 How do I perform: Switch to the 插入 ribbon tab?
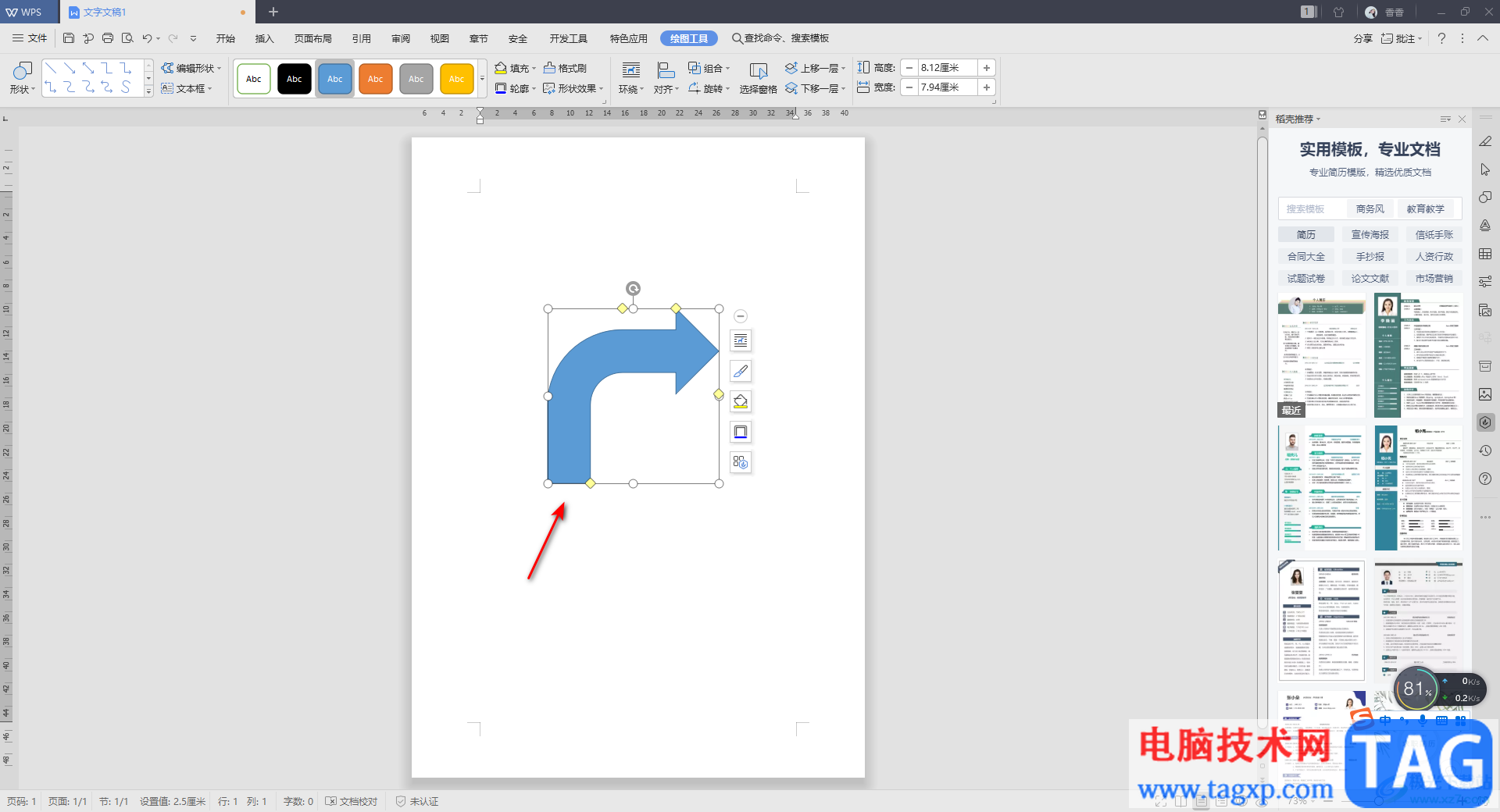point(265,38)
